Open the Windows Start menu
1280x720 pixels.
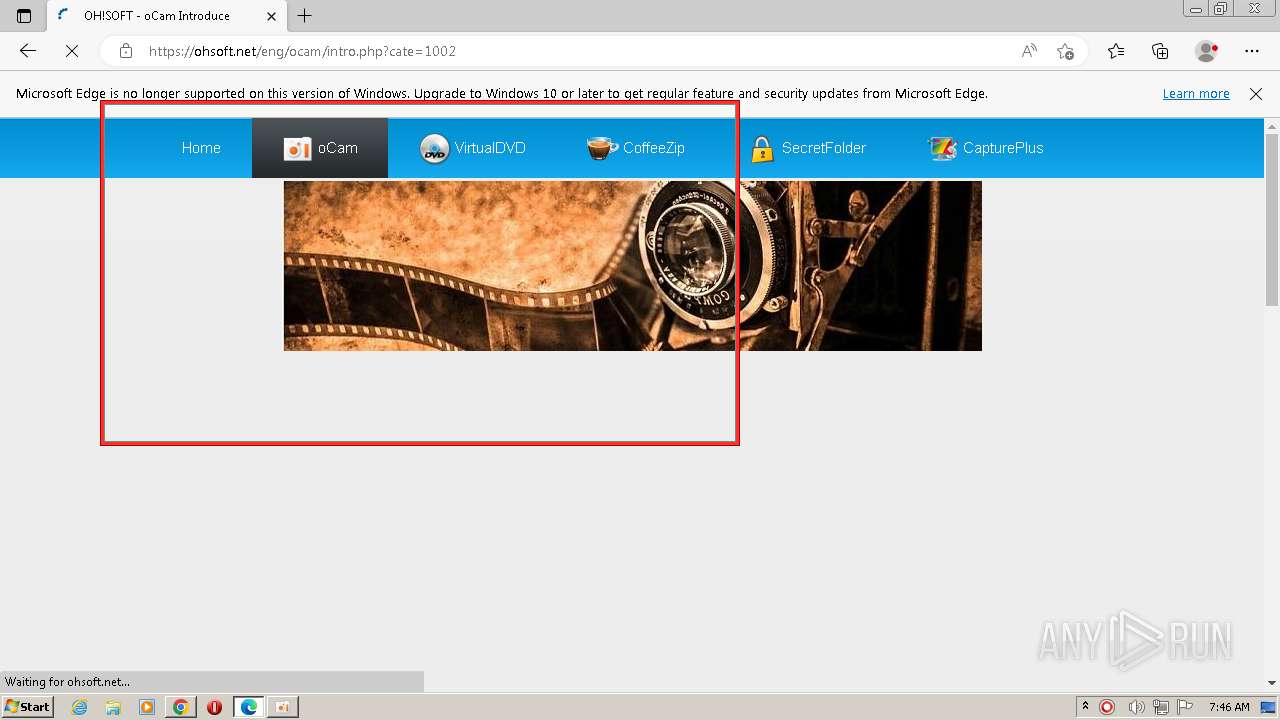27,706
